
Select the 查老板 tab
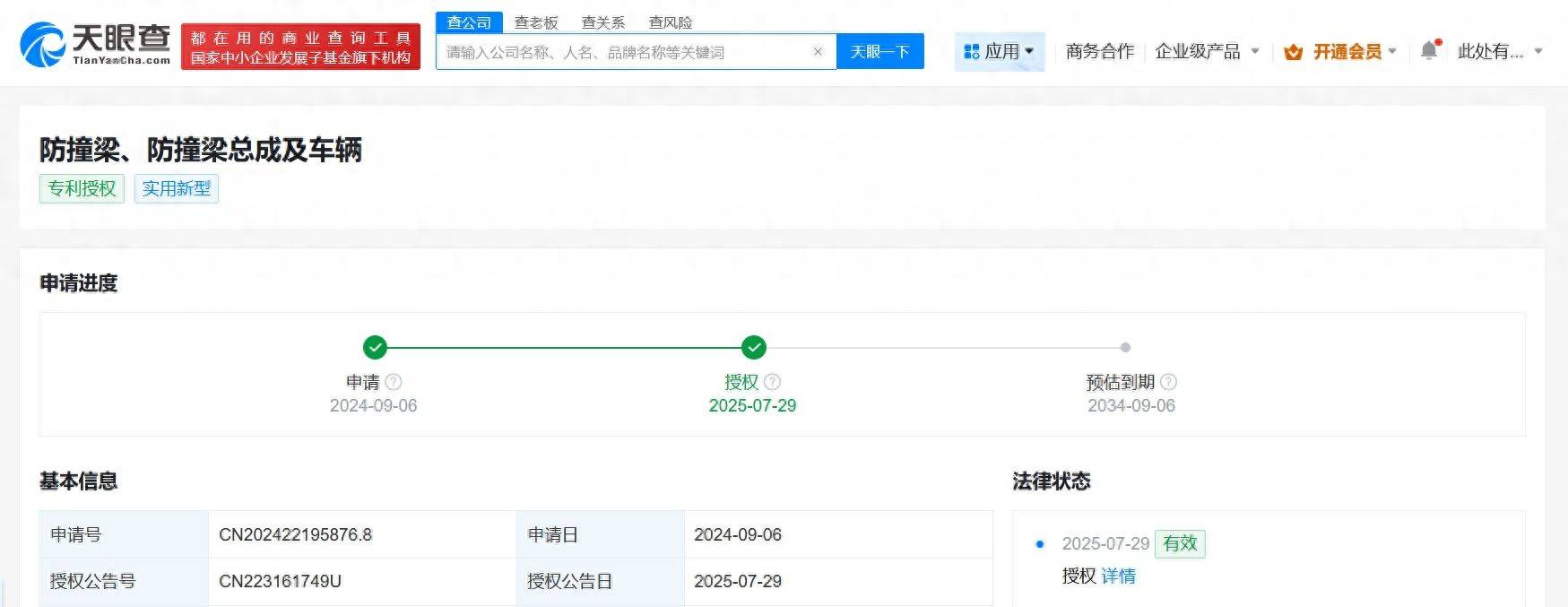tap(536, 22)
